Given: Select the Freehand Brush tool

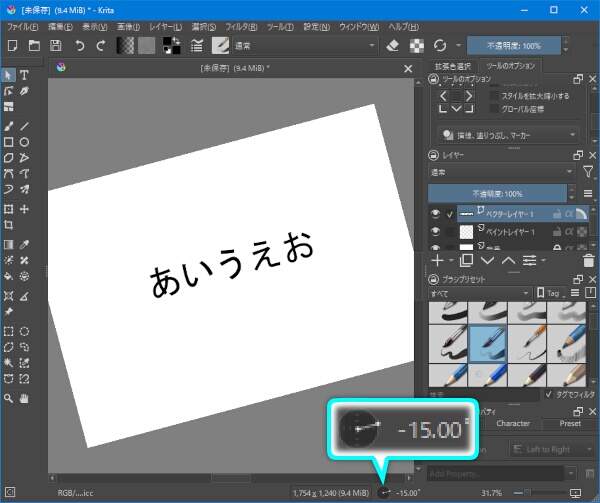Looking at the screenshot, I should click(x=9, y=126).
